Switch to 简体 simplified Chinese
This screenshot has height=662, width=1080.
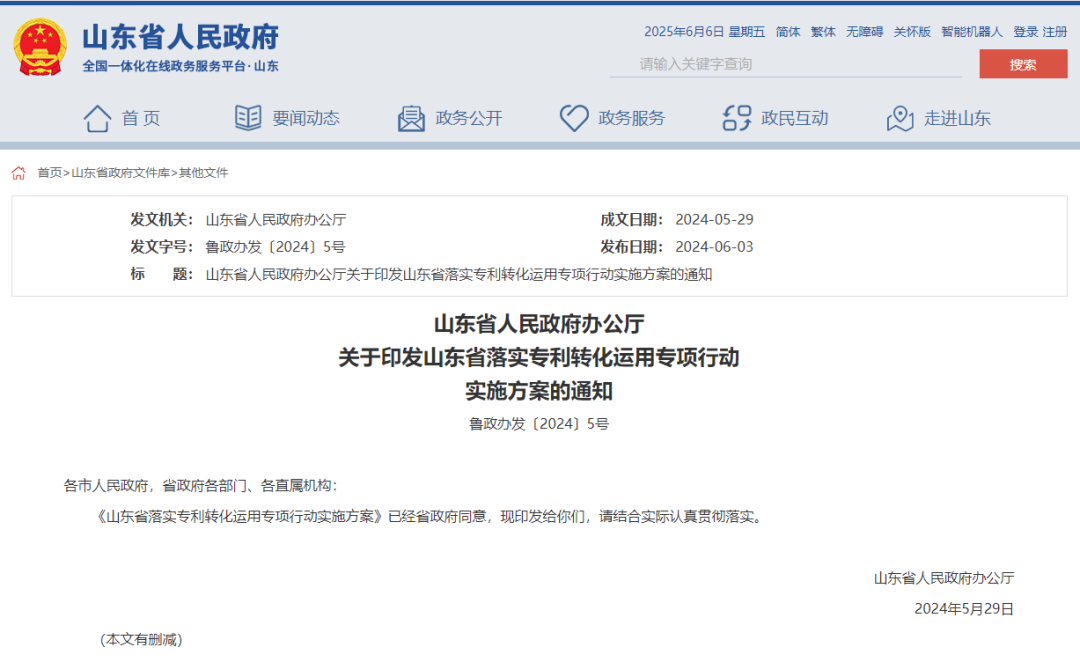coord(788,32)
